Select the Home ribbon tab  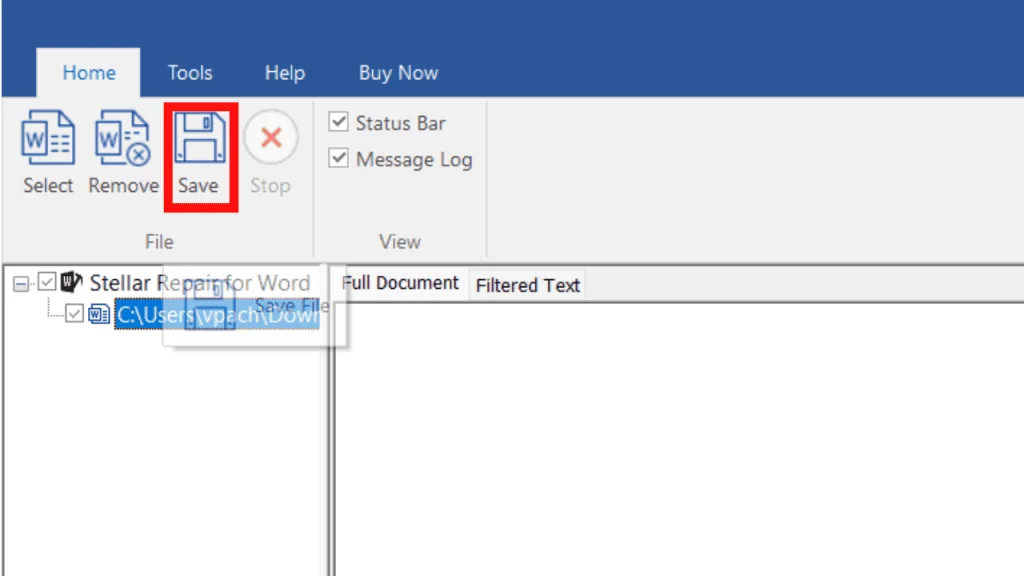pyautogui.click(x=89, y=72)
